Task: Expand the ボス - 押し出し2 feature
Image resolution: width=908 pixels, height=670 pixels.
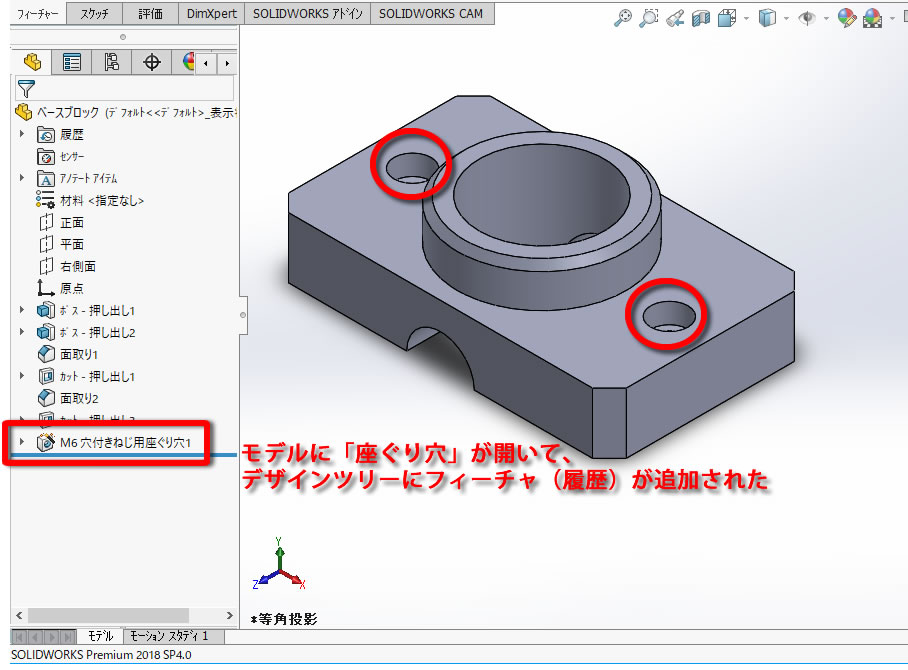Action: point(22,332)
